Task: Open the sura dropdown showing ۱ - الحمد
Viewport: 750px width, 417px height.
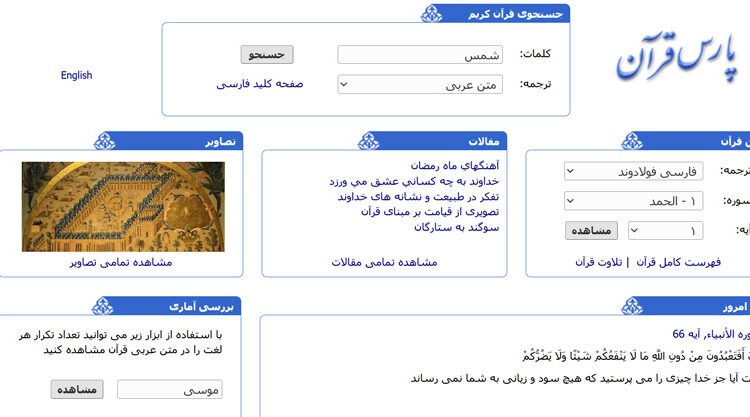Action: (x=634, y=200)
